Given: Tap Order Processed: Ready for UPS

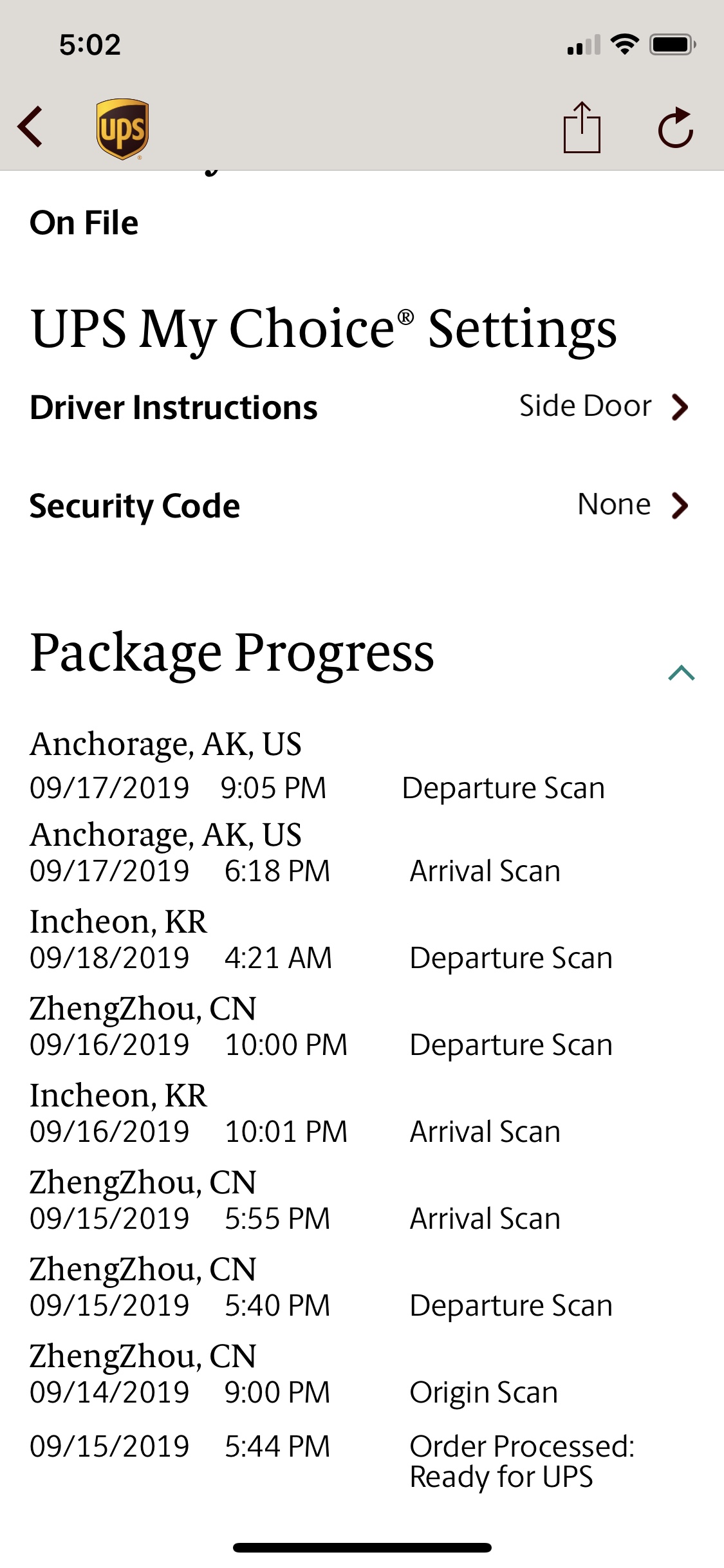Looking at the screenshot, I should pos(521,1461).
